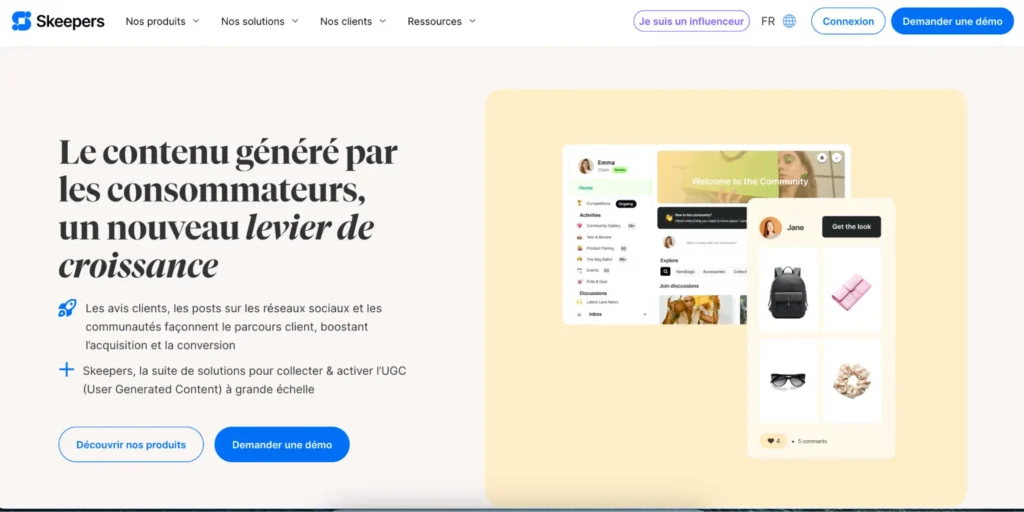Open the Nos clients dropdown menu
Screen dimensions: 1024x512
pos(353,21)
